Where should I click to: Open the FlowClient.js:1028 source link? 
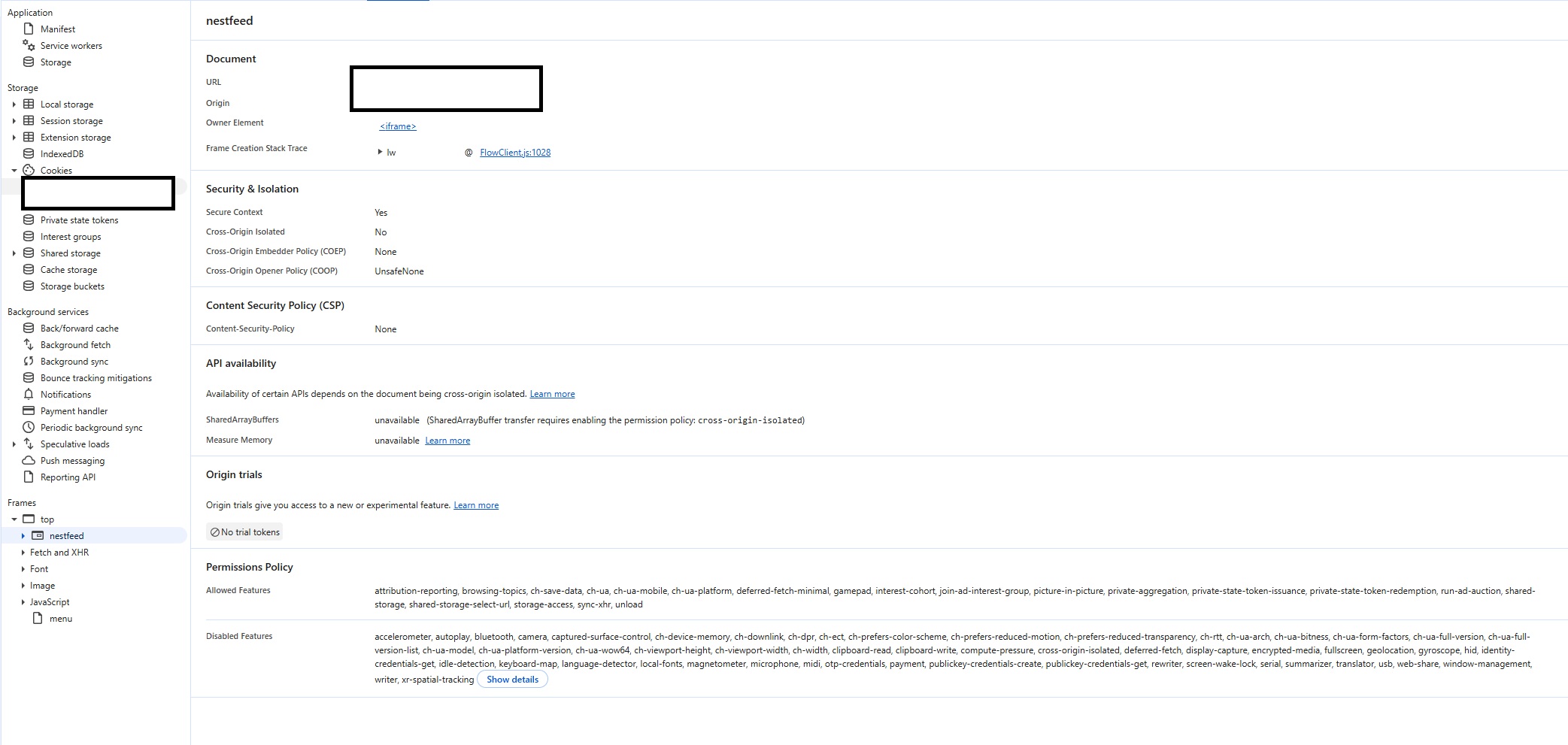[515, 153]
